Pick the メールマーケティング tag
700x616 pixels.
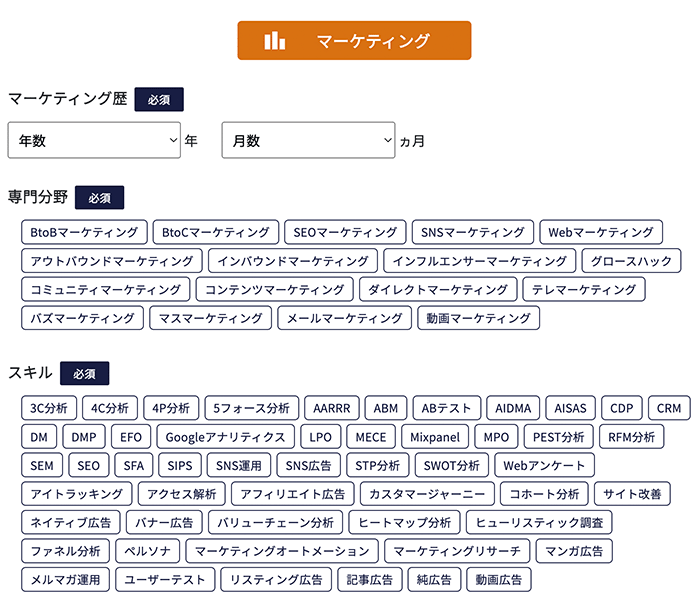[344, 318]
